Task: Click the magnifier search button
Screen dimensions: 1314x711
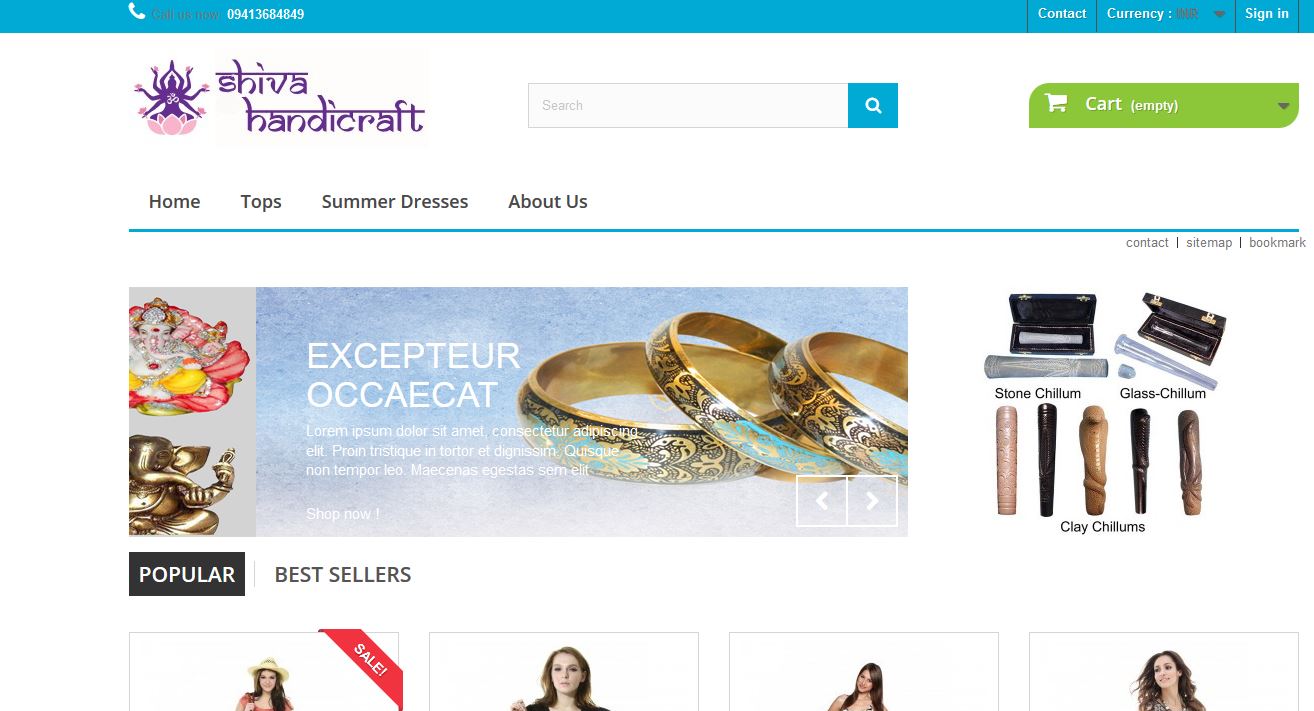Action: (873, 105)
